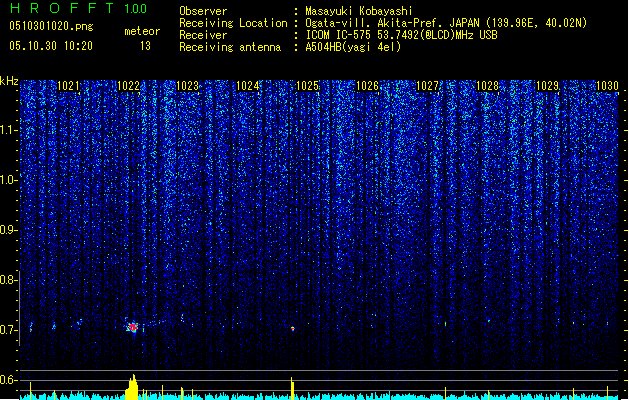Select observer name Masayuki Kobayashi
This screenshot has width=629, height=400.
click(x=359, y=11)
